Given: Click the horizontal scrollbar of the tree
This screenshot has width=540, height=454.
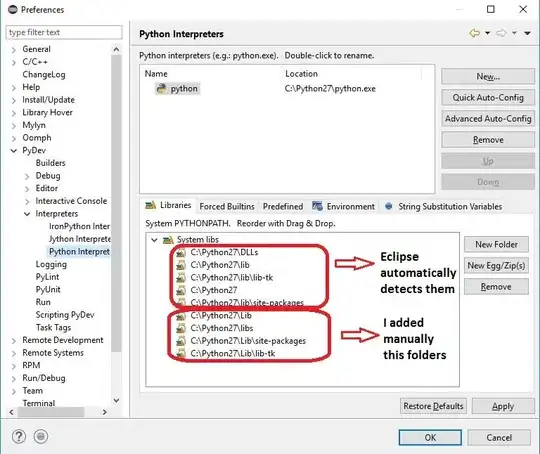Looking at the screenshot, I should click(58, 412).
